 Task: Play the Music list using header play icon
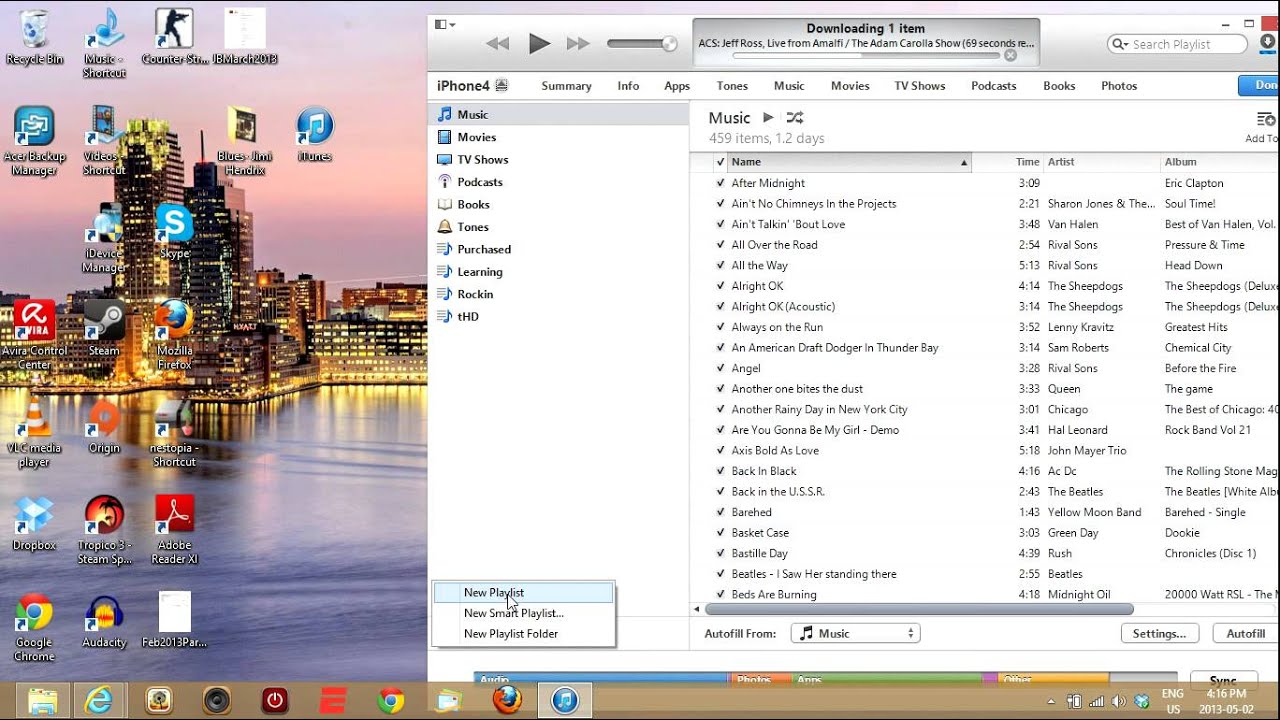(x=768, y=118)
